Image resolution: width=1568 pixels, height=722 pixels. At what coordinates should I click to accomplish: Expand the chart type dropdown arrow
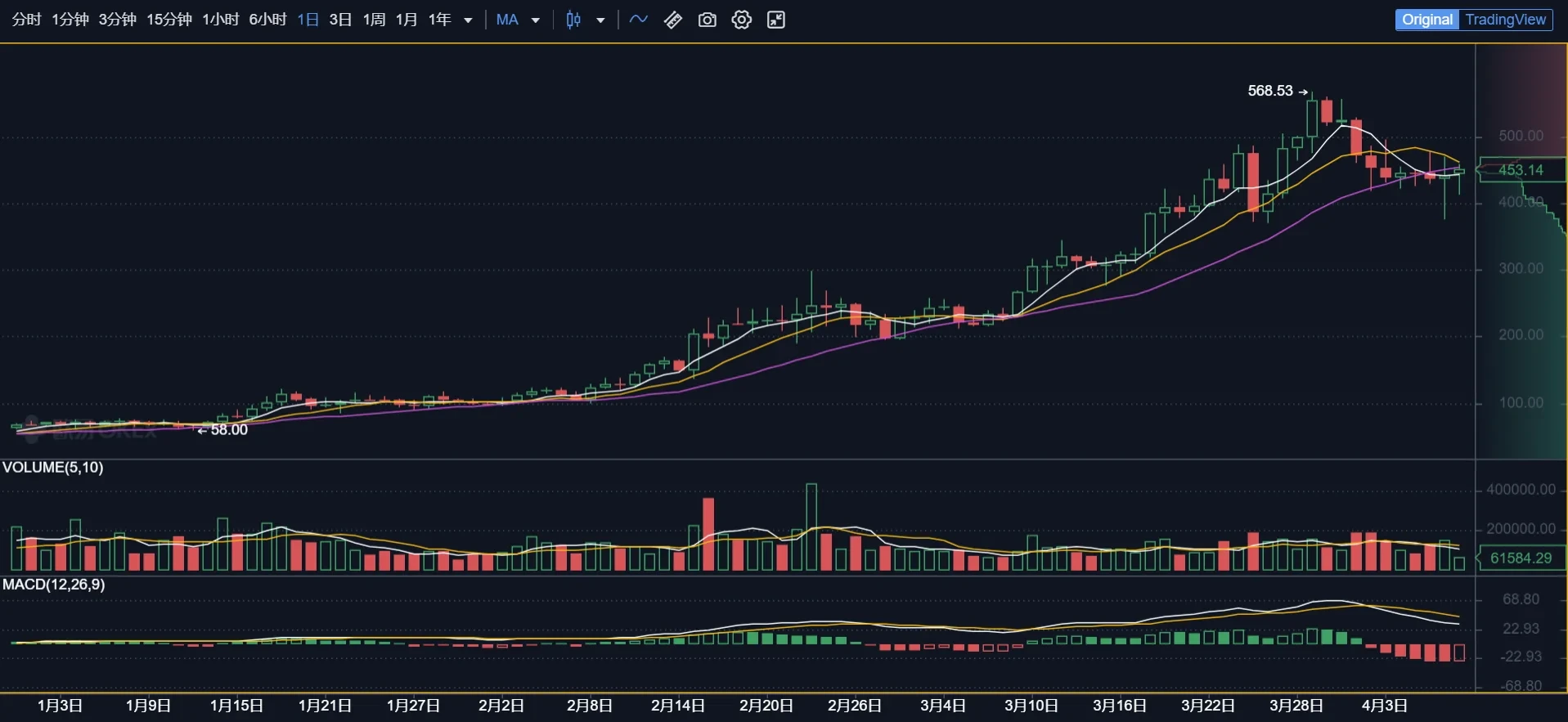click(x=600, y=20)
